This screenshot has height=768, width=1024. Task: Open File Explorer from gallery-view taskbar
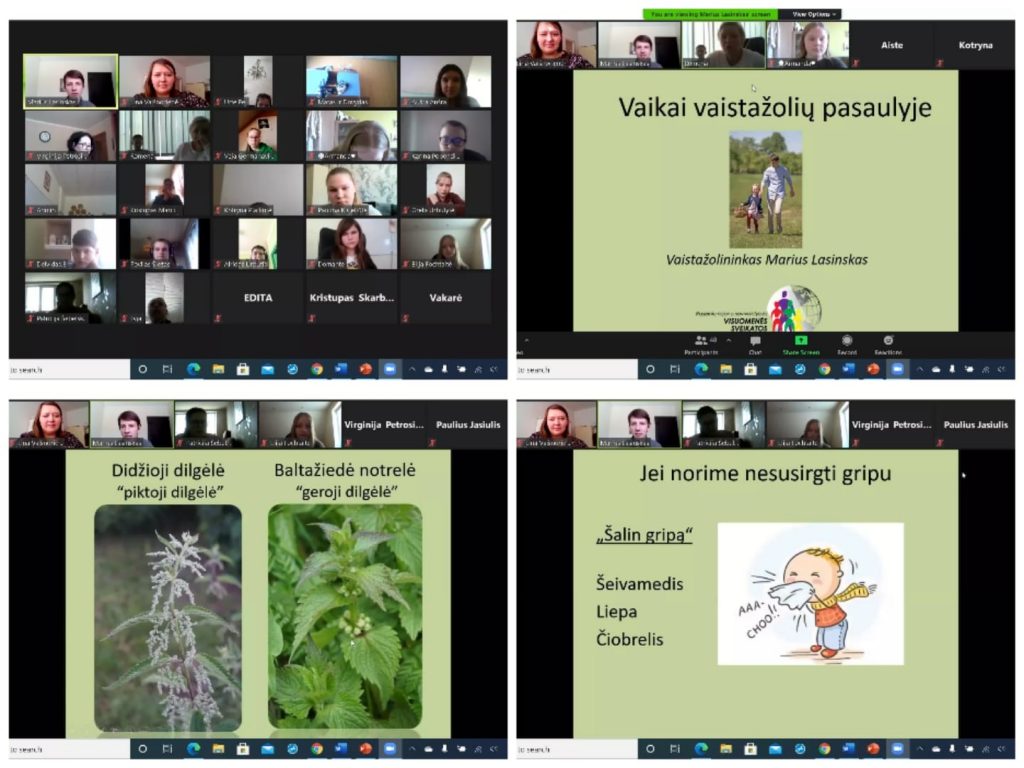click(218, 370)
